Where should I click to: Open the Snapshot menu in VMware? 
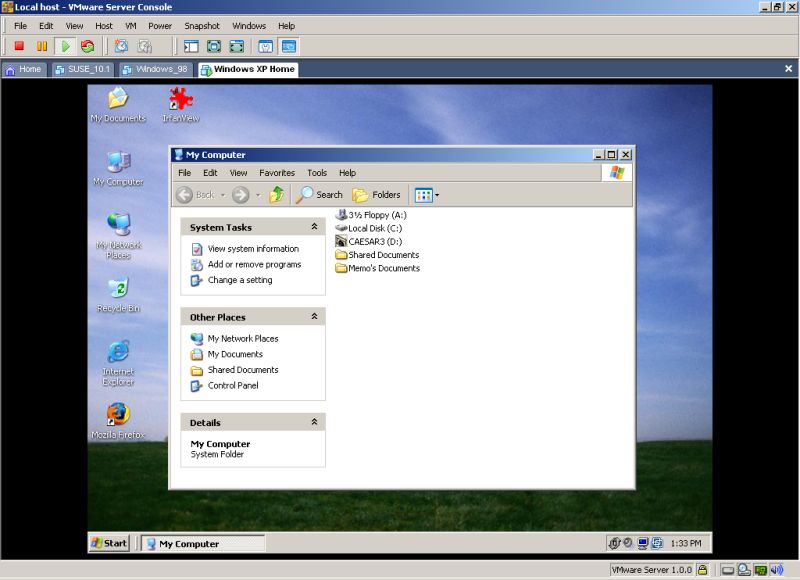click(x=202, y=25)
